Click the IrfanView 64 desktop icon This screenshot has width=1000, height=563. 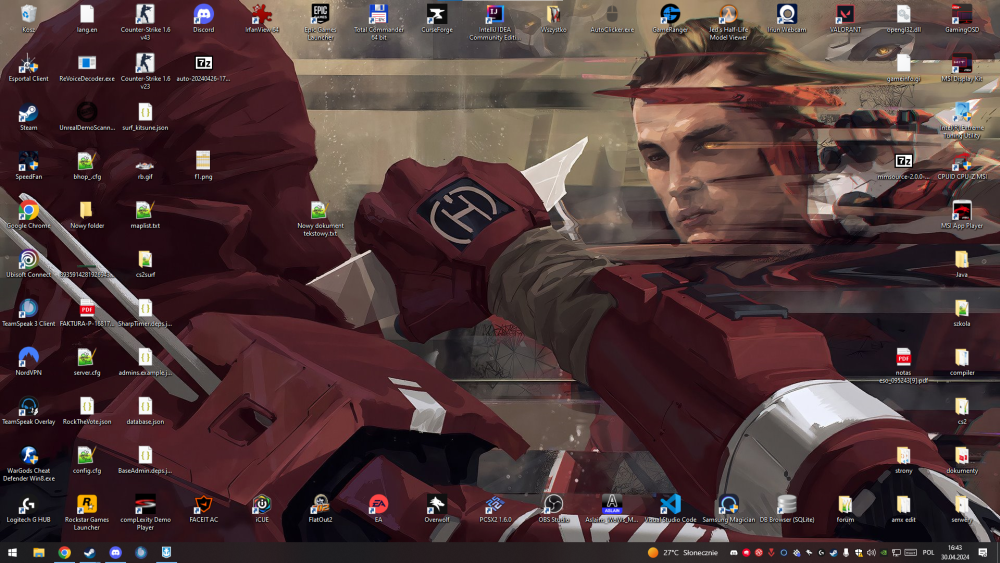[261, 18]
